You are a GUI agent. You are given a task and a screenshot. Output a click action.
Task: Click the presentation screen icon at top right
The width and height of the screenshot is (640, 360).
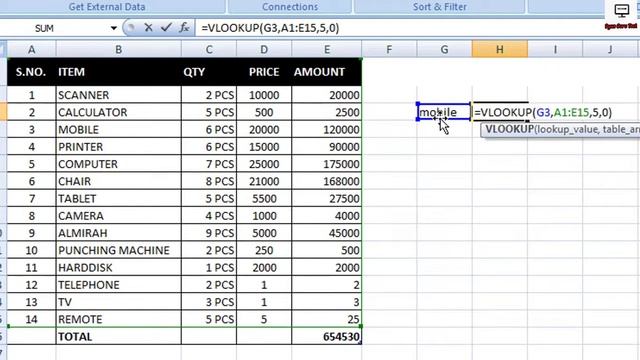[x=622, y=11]
